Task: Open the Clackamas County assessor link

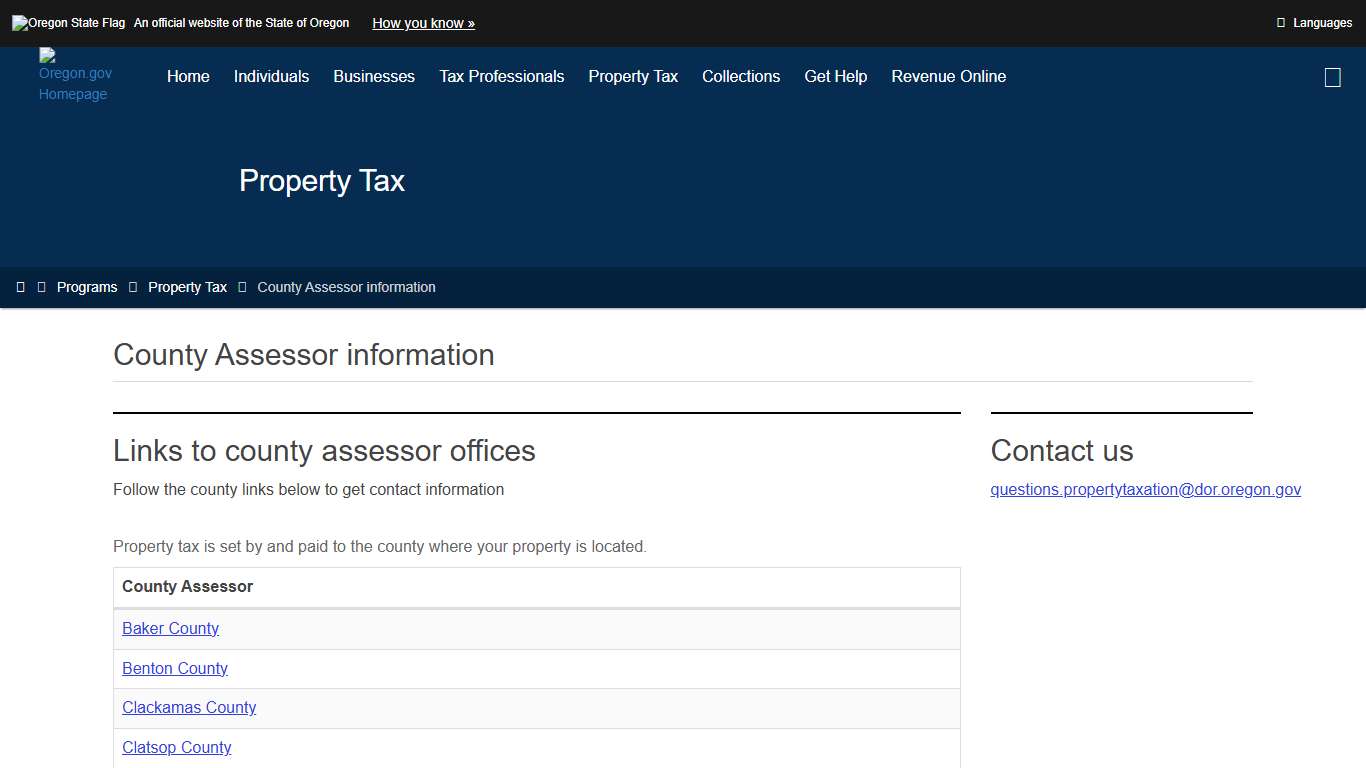Action: 189,707
